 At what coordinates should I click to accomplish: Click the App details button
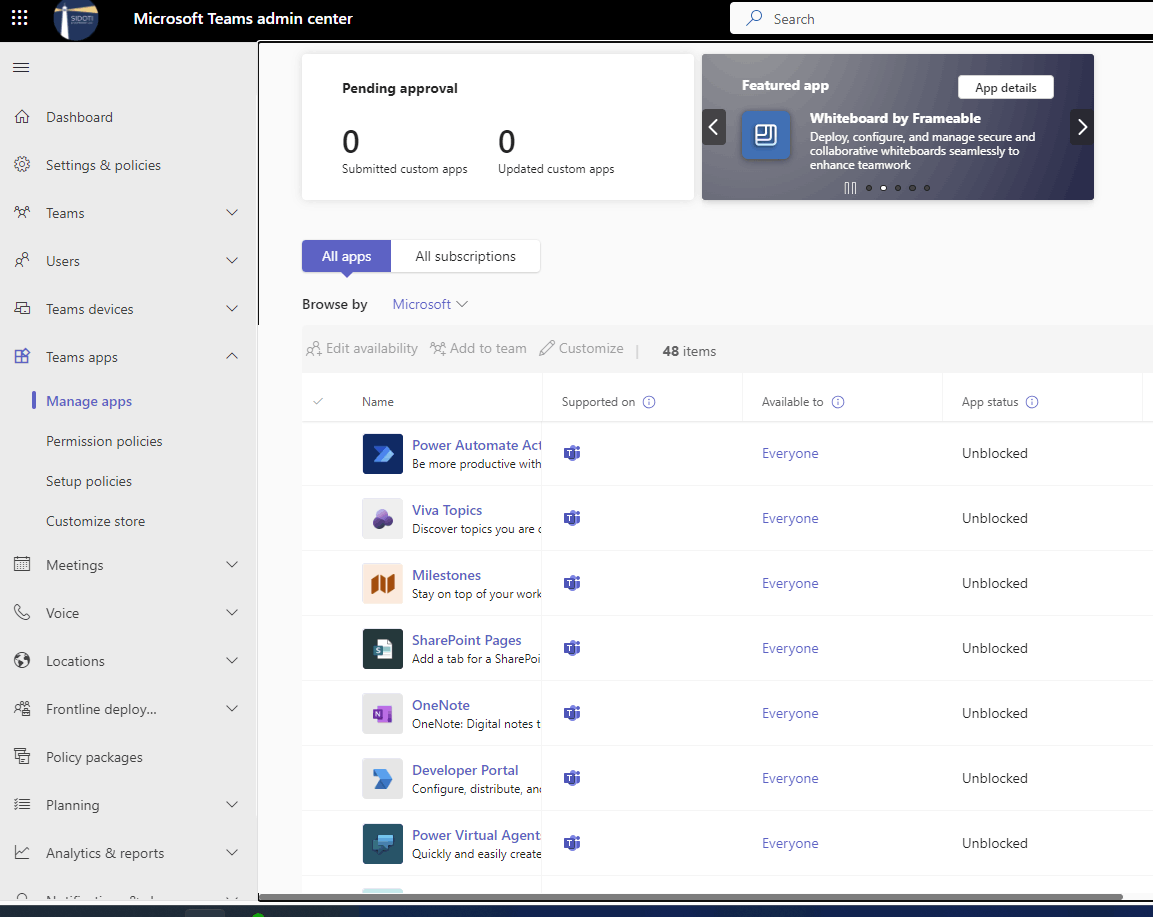click(1005, 88)
